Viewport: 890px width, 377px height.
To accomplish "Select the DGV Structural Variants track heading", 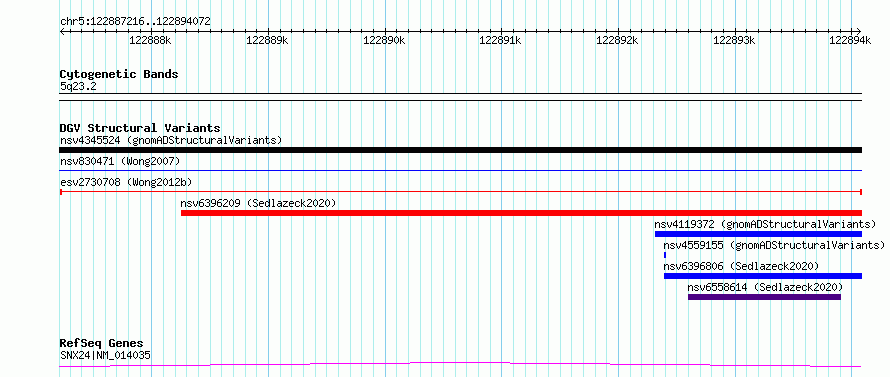I will pyautogui.click(x=140, y=128).
